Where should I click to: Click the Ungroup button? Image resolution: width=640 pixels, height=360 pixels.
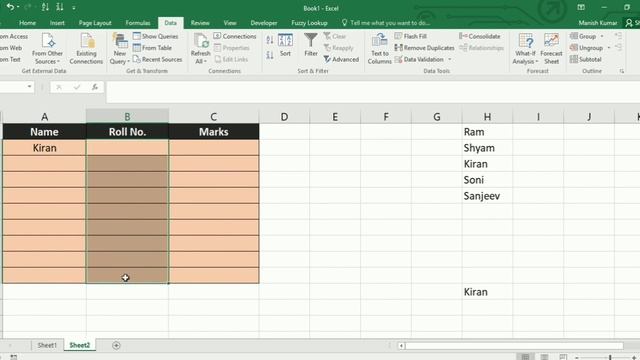tap(587, 48)
